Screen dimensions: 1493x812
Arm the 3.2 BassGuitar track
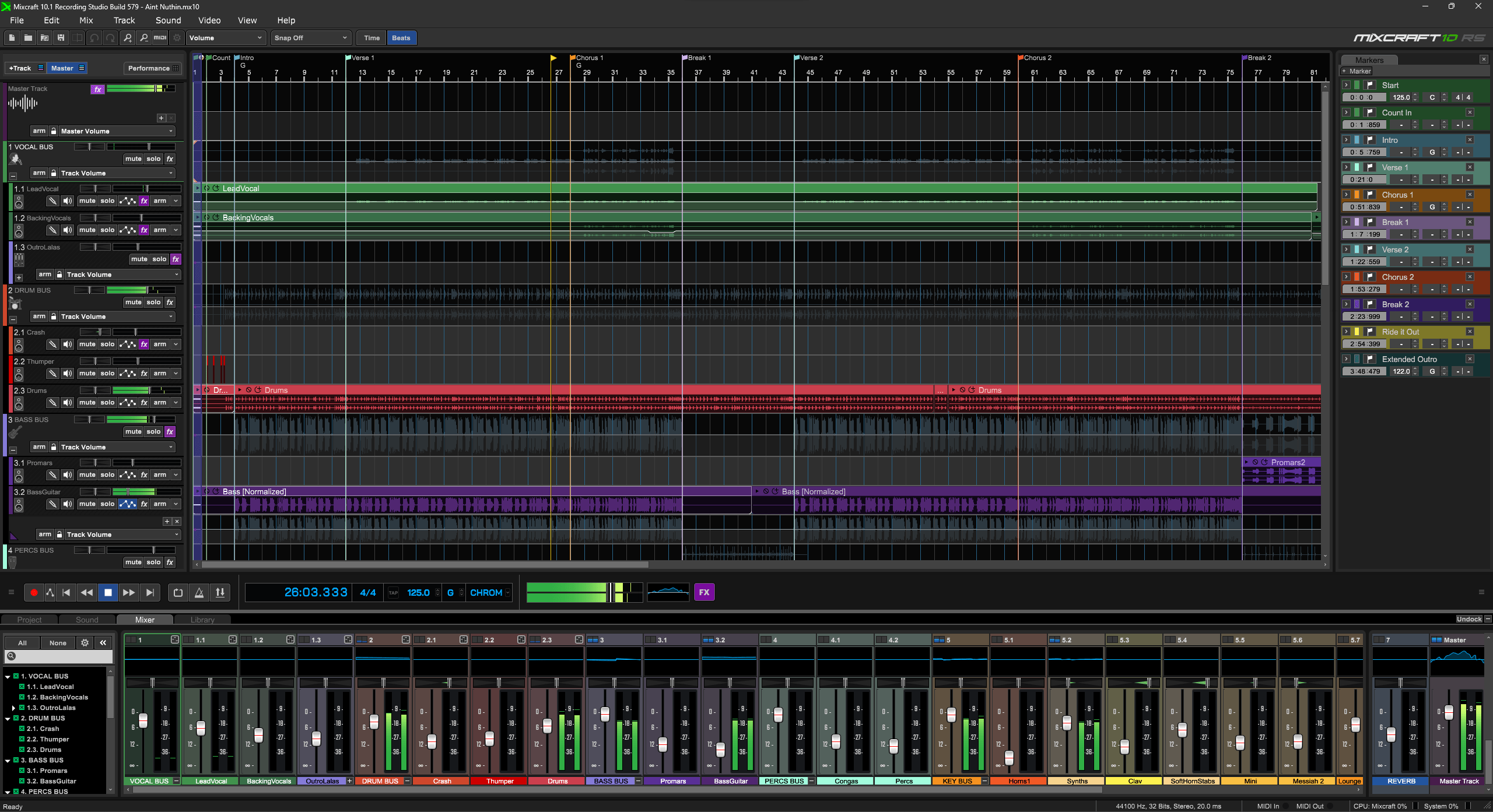coord(160,504)
